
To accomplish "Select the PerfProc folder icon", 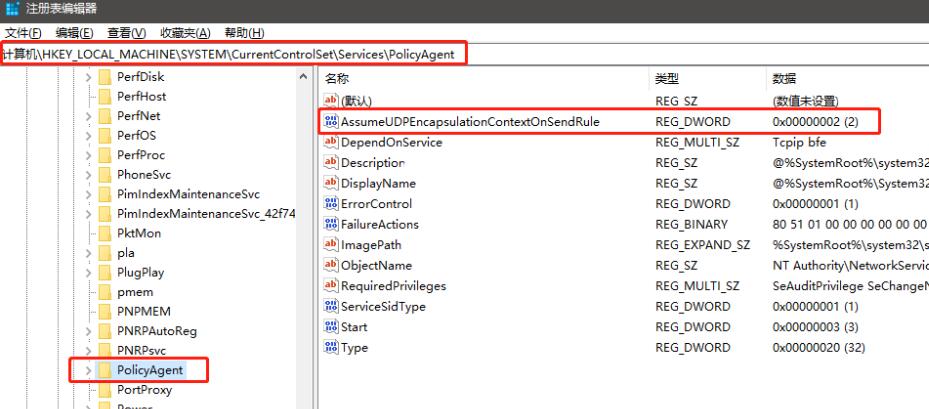I will tap(104, 155).
